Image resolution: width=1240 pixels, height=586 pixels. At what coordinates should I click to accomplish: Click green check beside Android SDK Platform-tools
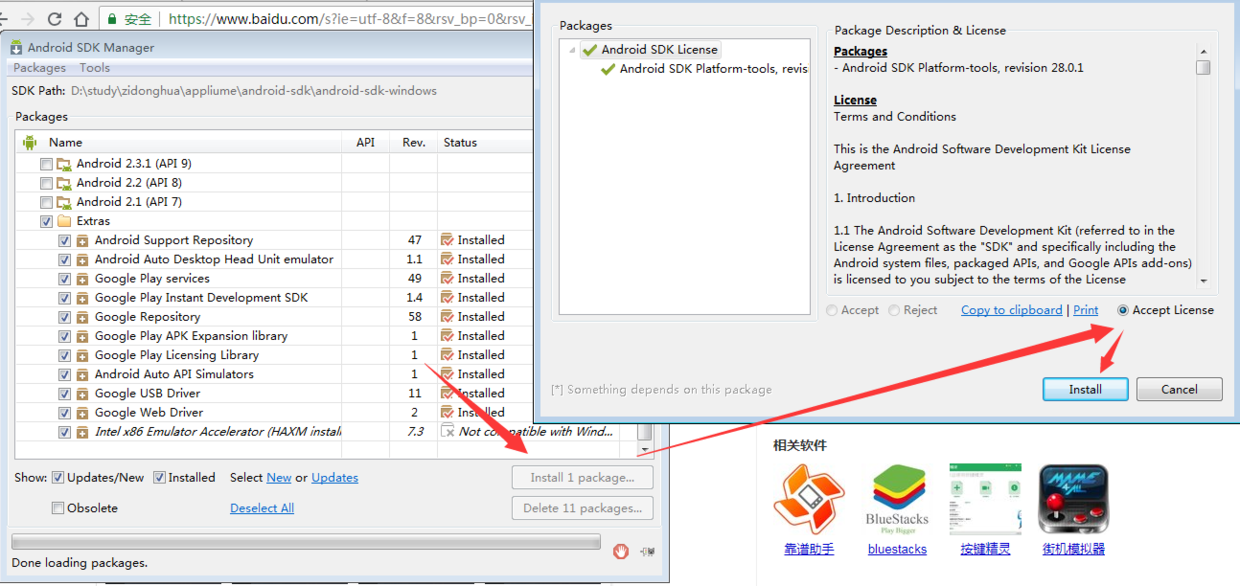pos(608,69)
